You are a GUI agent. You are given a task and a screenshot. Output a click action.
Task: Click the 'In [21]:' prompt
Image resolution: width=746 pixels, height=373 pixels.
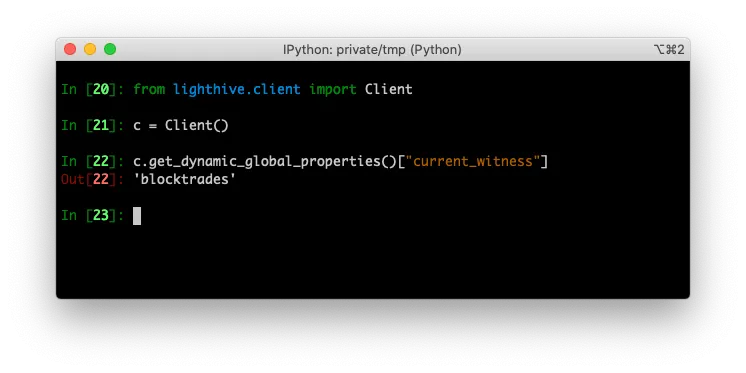[x=93, y=126]
